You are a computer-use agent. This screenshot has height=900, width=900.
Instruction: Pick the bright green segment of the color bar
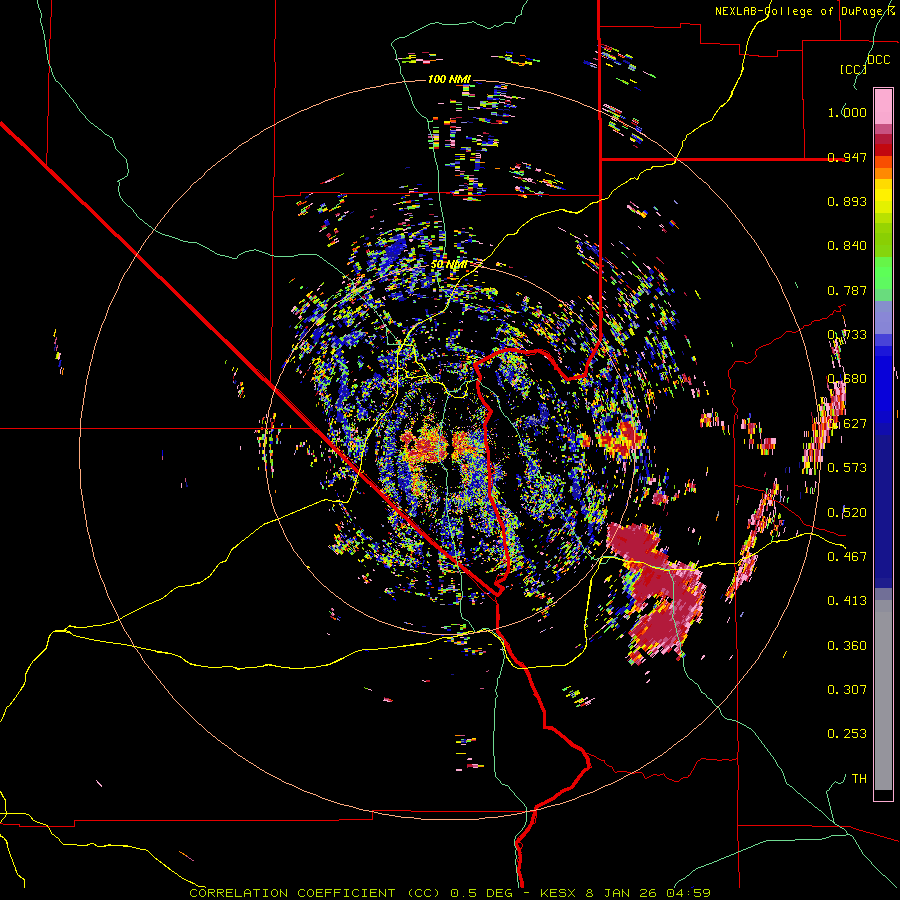[883, 273]
